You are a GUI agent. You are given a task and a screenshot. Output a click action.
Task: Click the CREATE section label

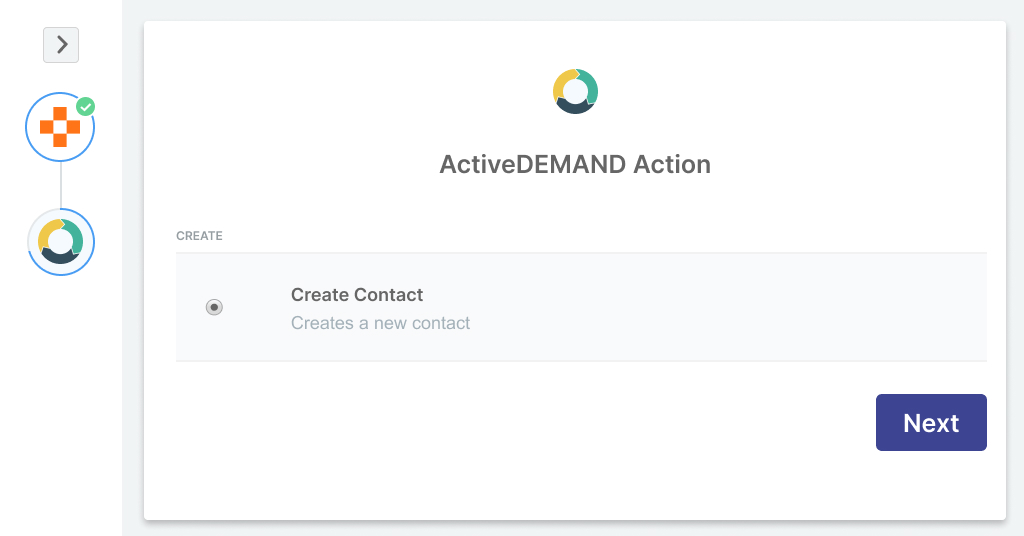[x=199, y=236]
